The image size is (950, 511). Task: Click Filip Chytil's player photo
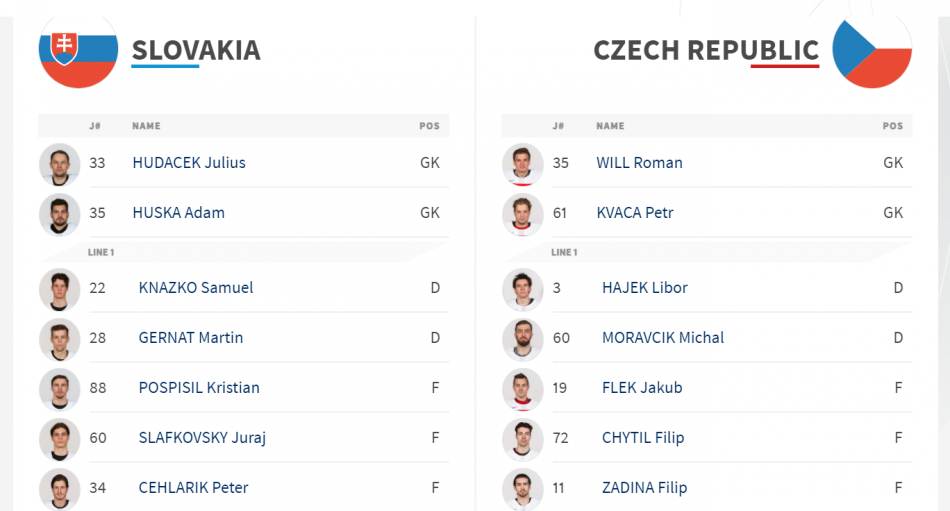(522, 439)
